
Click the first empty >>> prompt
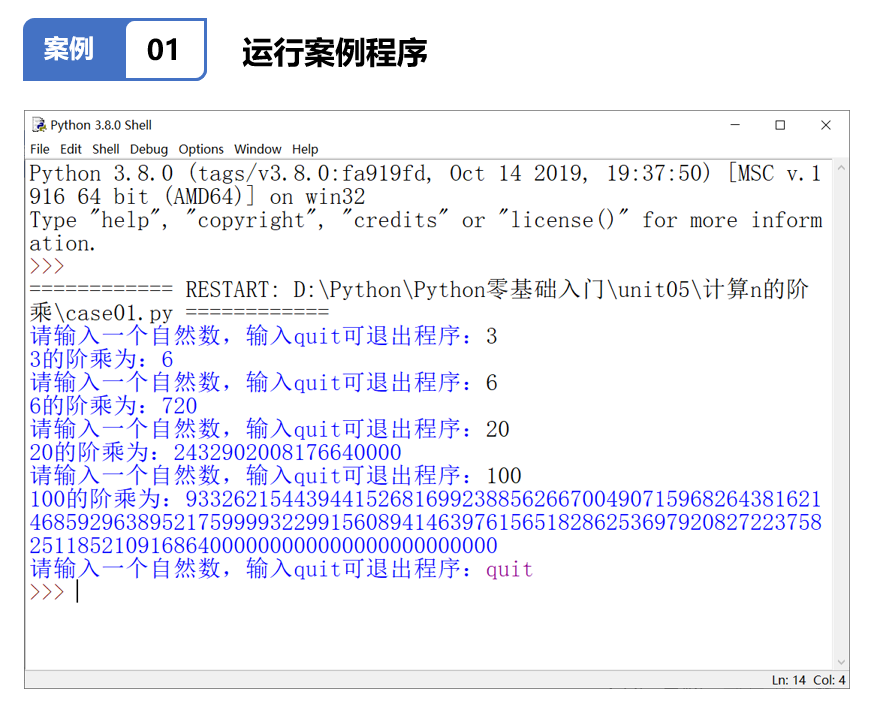[47, 266]
